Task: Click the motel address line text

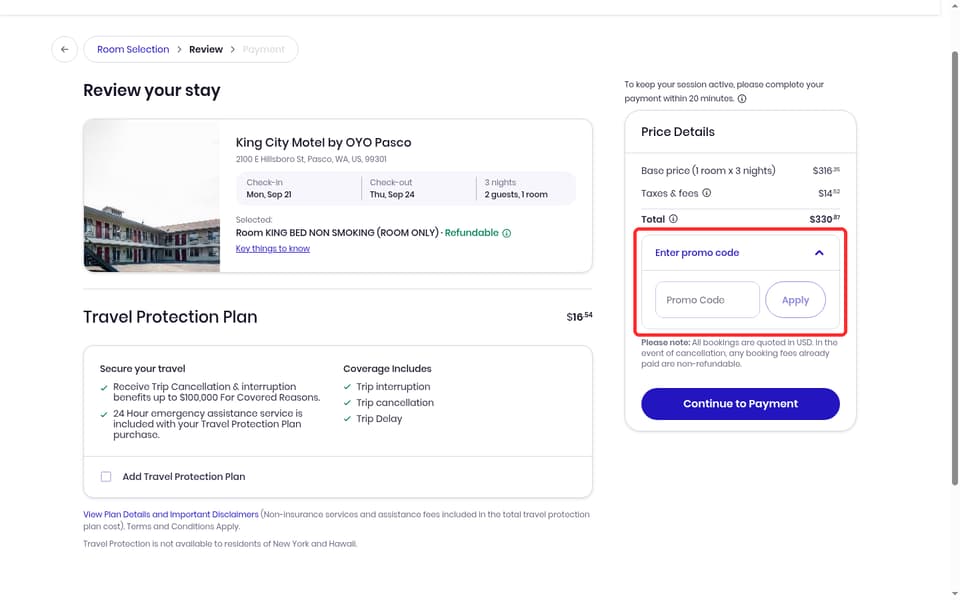Action: click(x=311, y=159)
